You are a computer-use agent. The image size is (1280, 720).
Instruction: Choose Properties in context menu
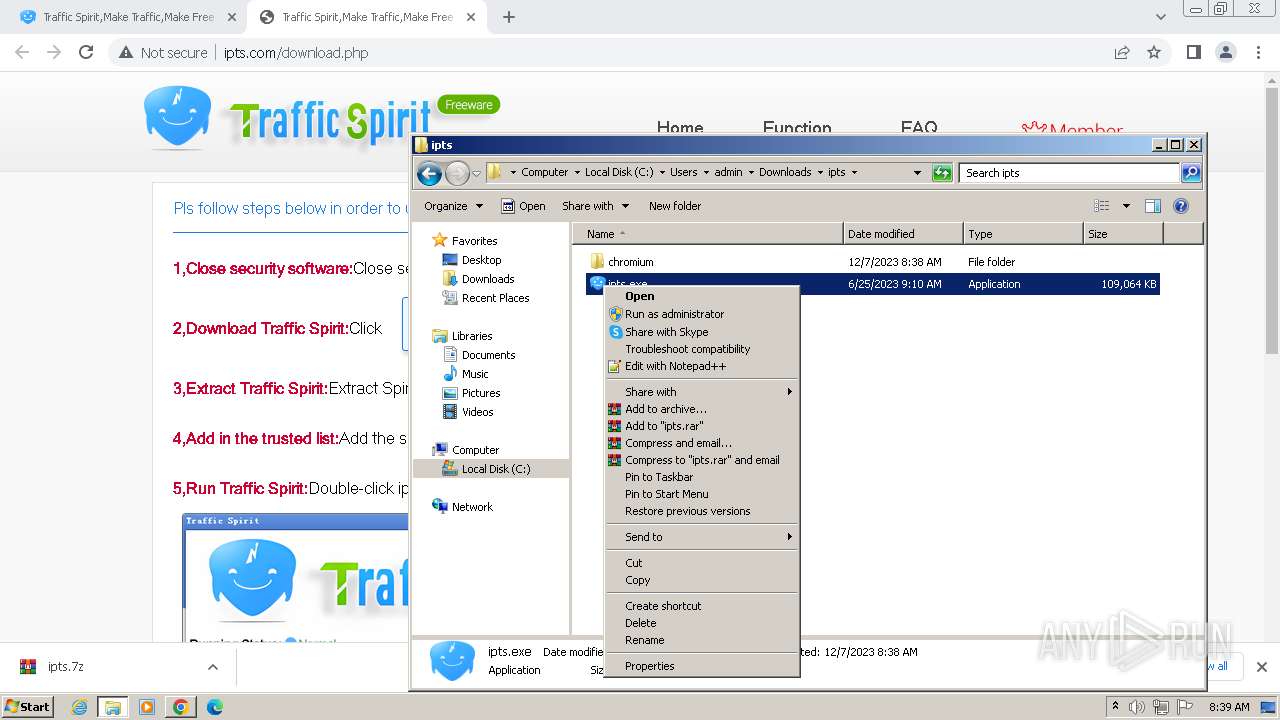pos(702,666)
